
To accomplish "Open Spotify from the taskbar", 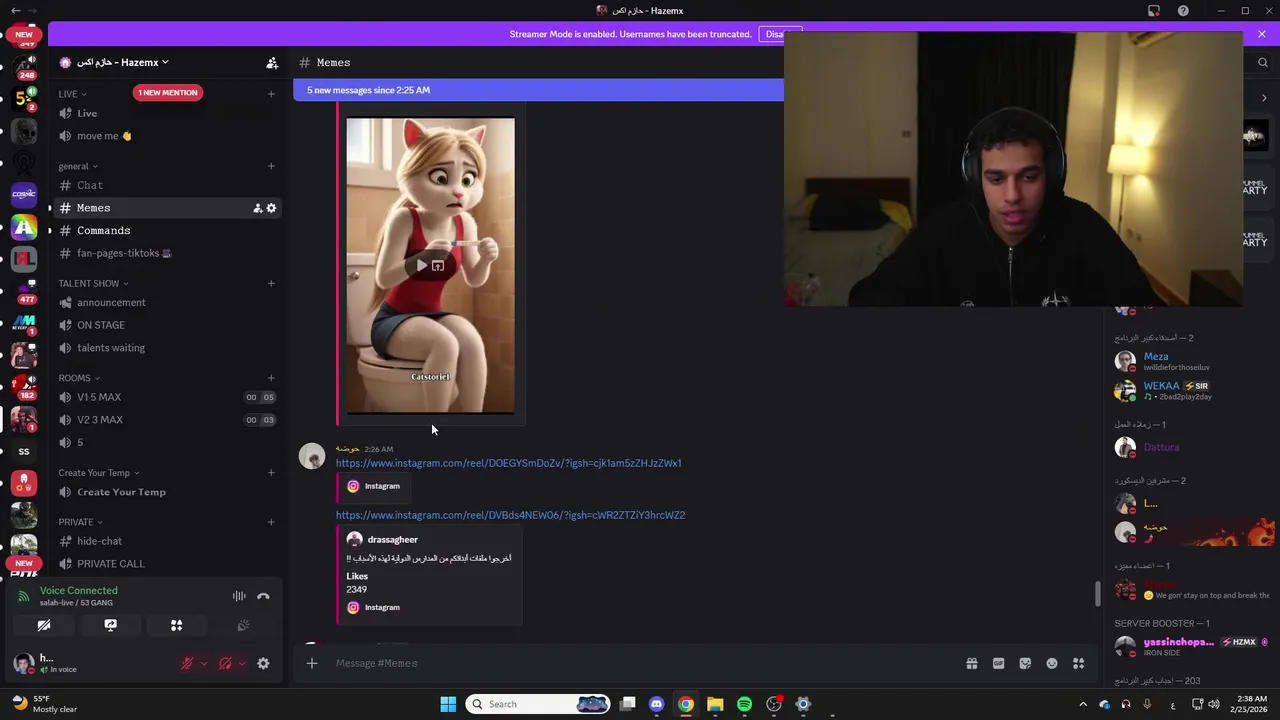I will (x=744, y=704).
